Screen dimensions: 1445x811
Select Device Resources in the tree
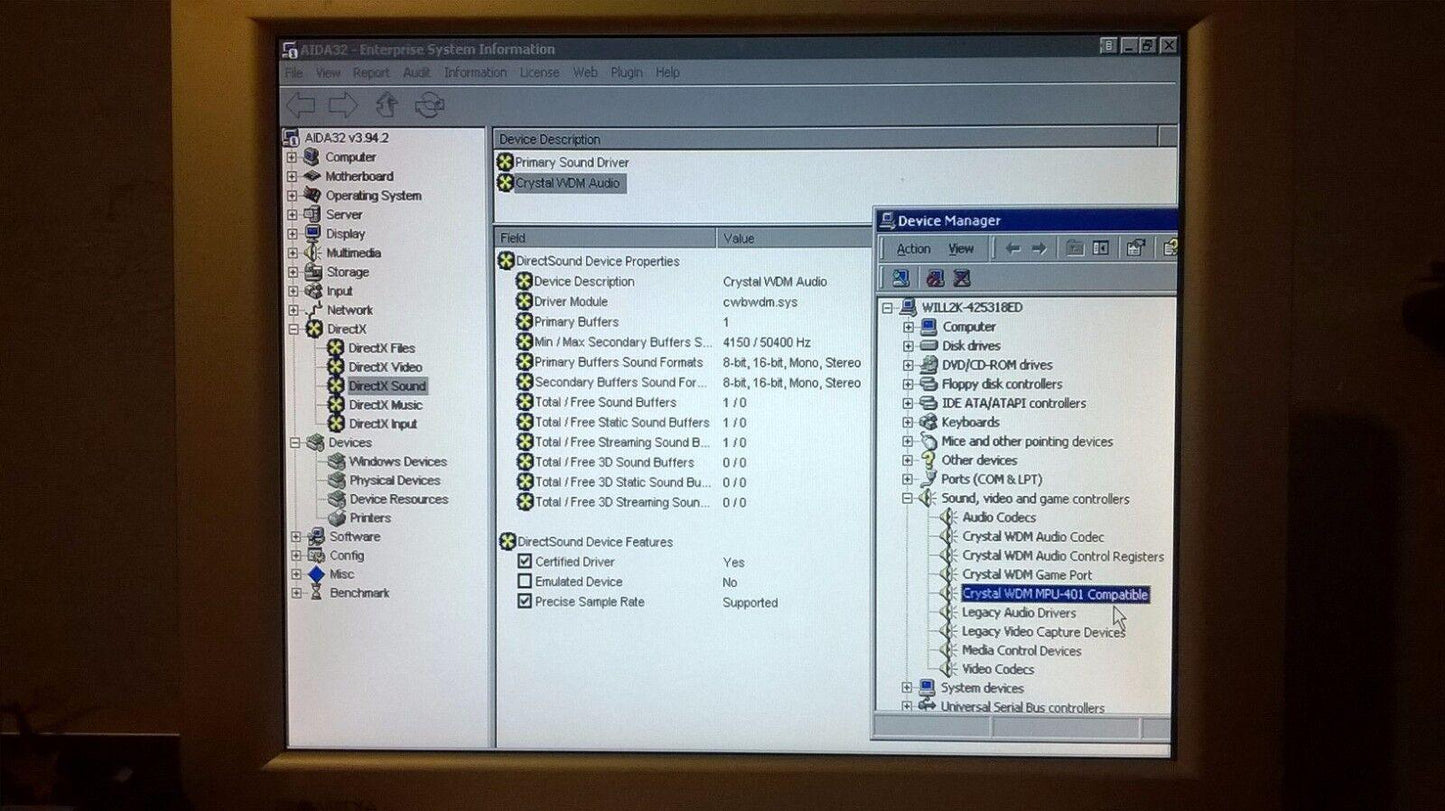coord(398,499)
